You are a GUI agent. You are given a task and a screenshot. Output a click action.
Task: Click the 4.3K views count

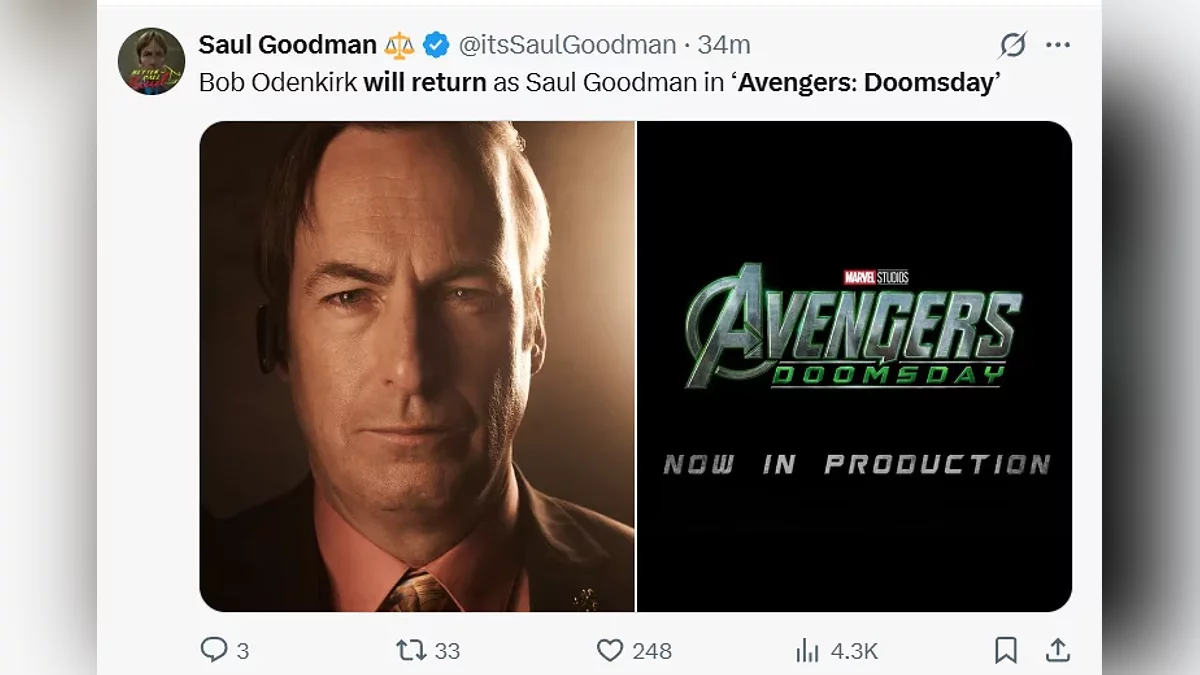pyautogui.click(x=854, y=651)
